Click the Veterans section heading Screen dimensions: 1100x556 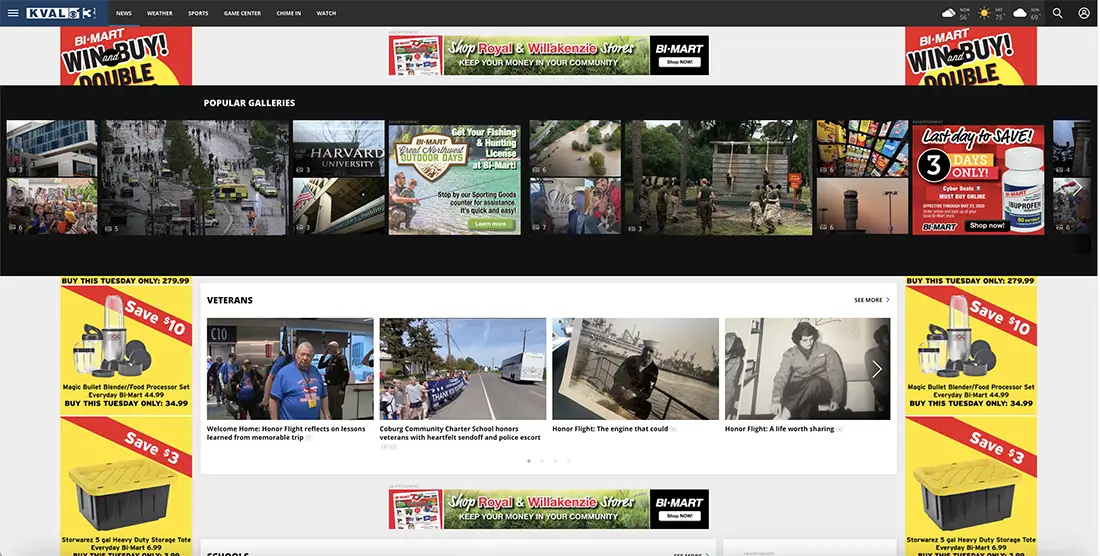pyautogui.click(x=229, y=300)
